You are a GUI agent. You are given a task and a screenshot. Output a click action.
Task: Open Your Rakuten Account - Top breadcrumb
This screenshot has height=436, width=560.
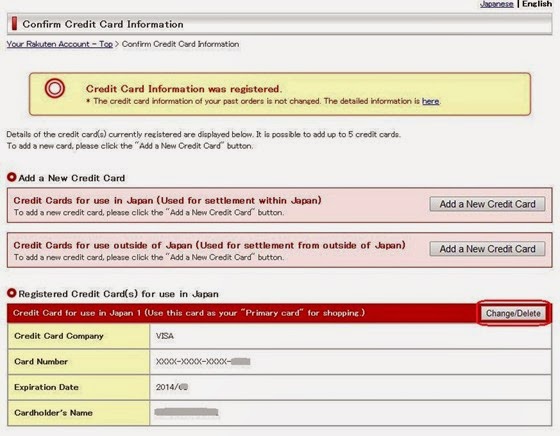60,44
